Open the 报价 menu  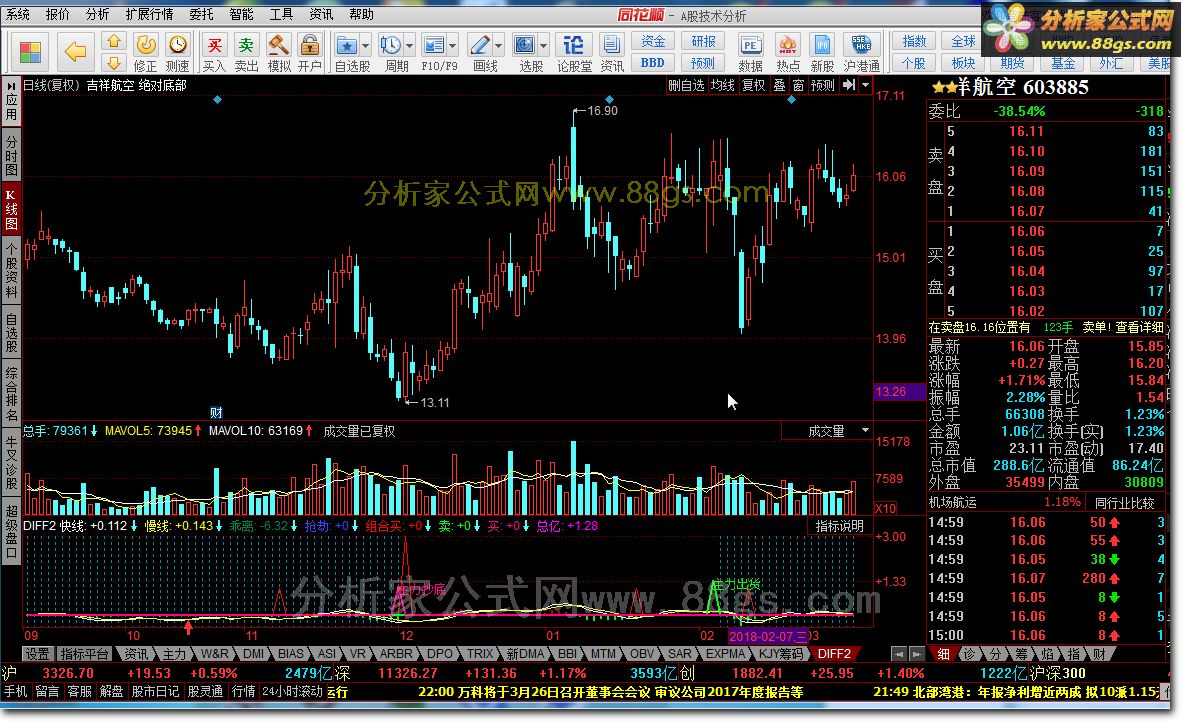57,14
